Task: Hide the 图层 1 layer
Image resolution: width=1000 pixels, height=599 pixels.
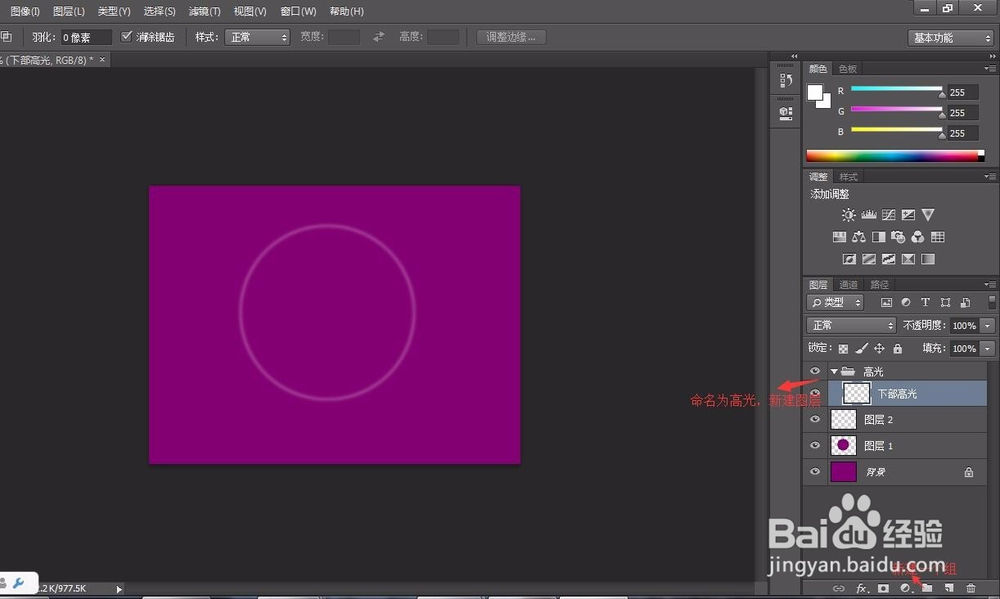Action: [814, 445]
